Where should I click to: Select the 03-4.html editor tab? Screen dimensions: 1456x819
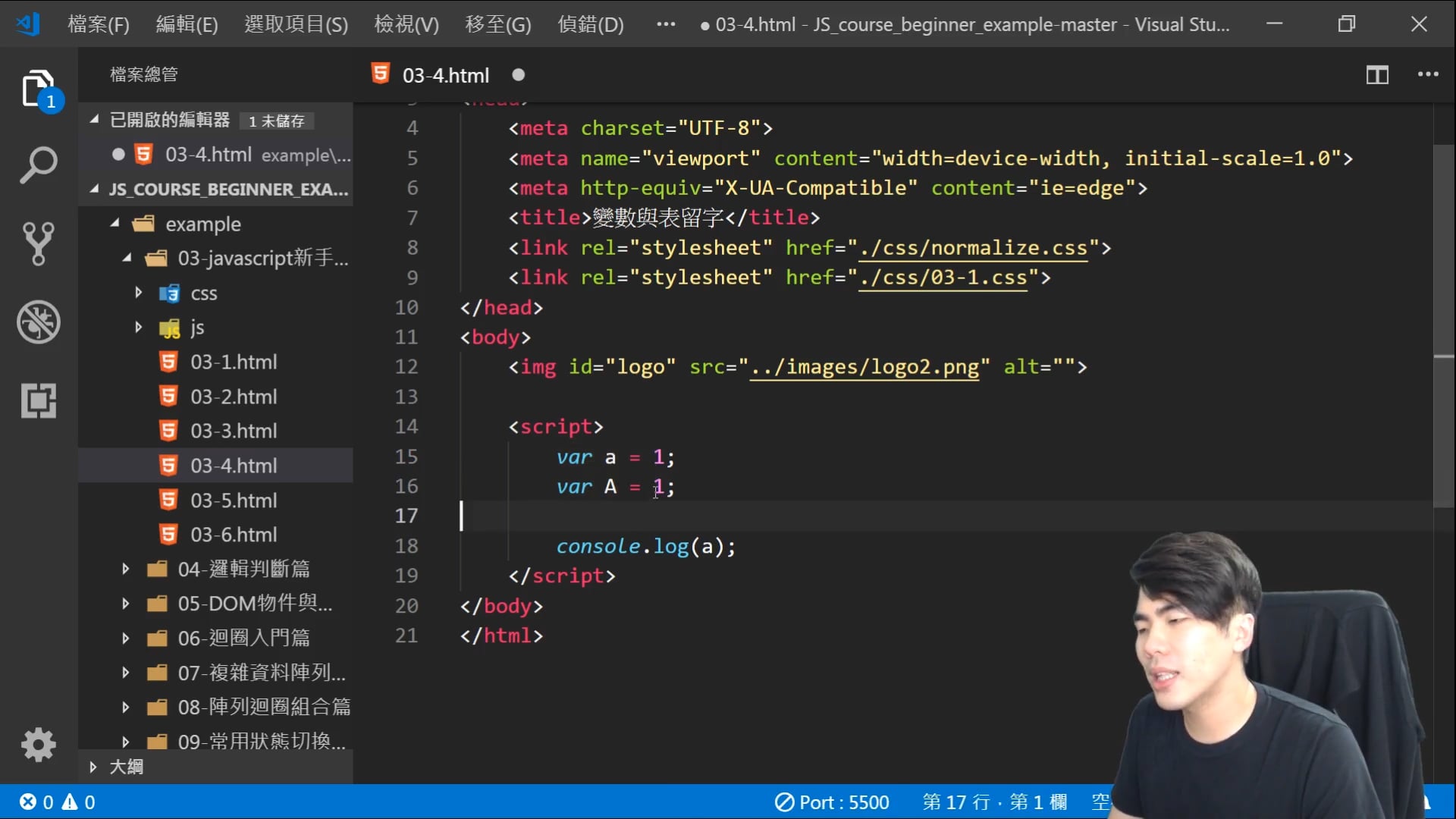(445, 75)
